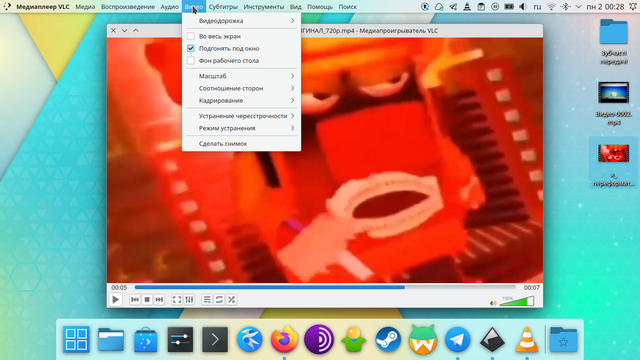
Task: Expand 'Устранение чересстрочности' submenu
Action: pos(241,116)
